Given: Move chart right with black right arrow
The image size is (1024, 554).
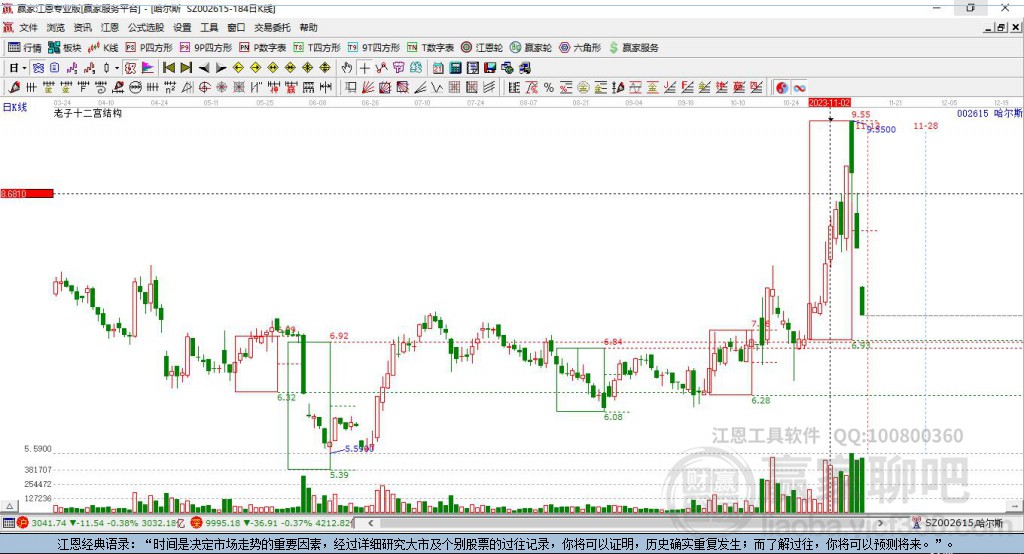Looking at the screenshot, I should point(221,68).
